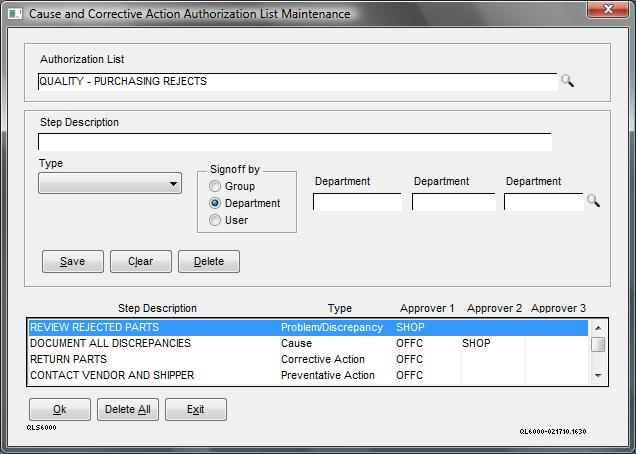Image resolution: width=636 pixels, height=454 pixels.
Task: Click the Type column header
Action: 340,308
